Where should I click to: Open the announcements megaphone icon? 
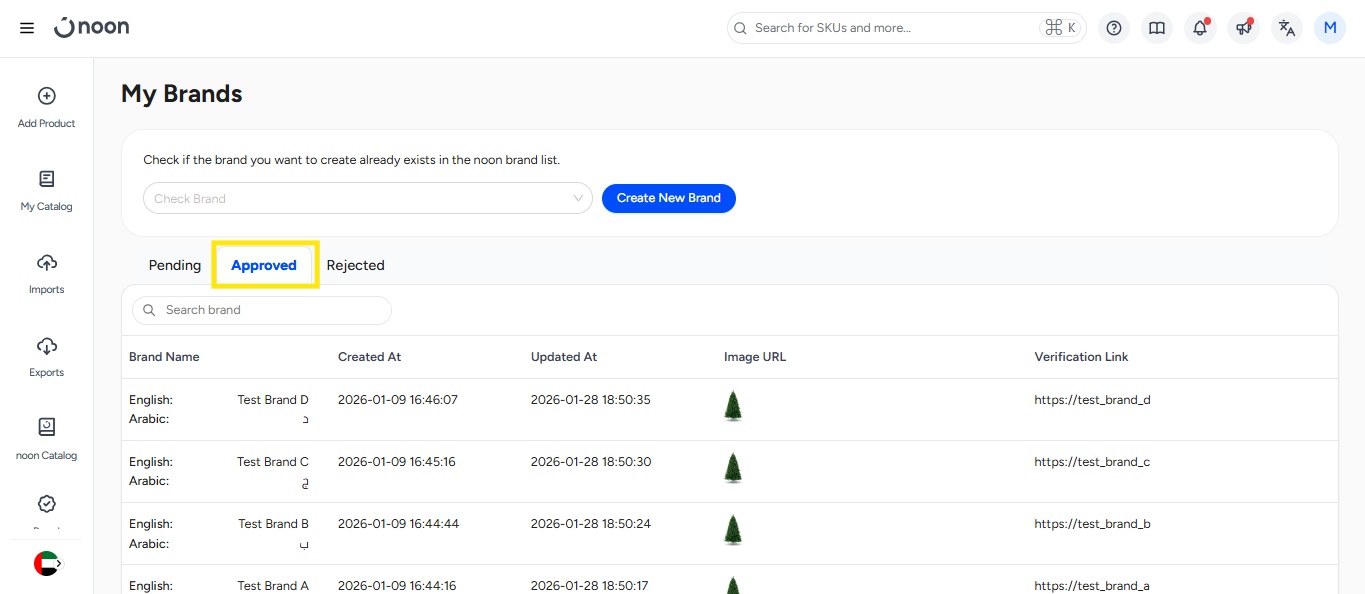(x=1243, y=28)
